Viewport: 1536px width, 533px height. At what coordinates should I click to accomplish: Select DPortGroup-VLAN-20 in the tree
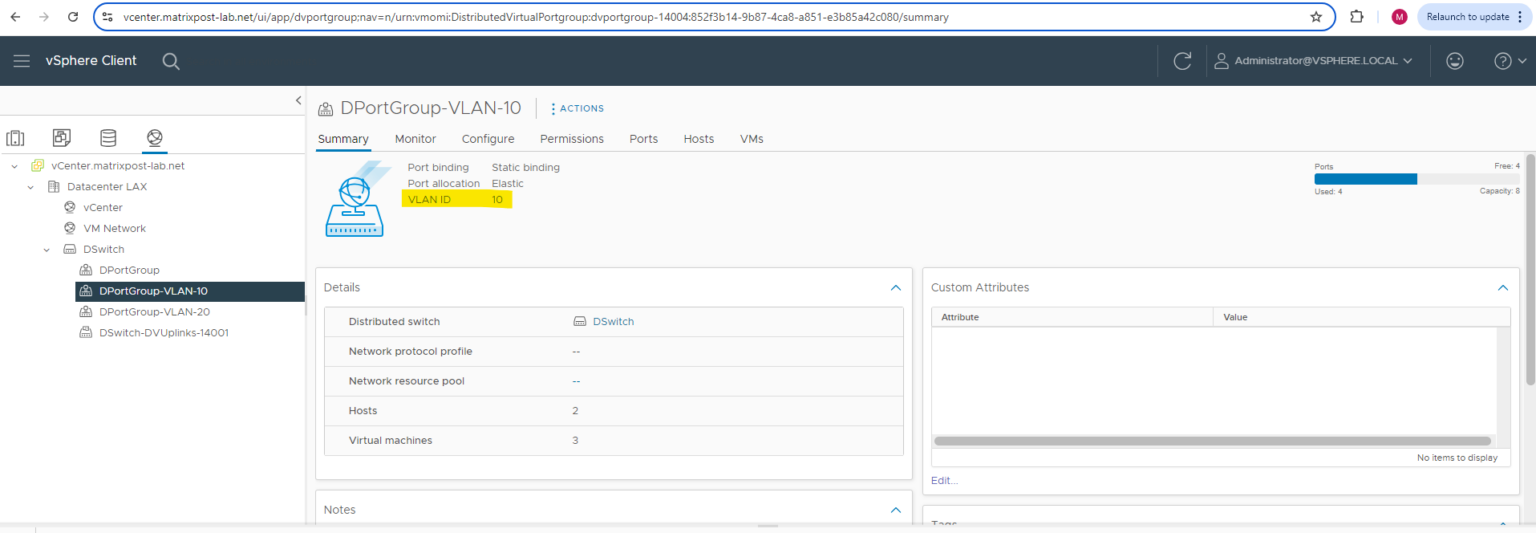(154, 312)
